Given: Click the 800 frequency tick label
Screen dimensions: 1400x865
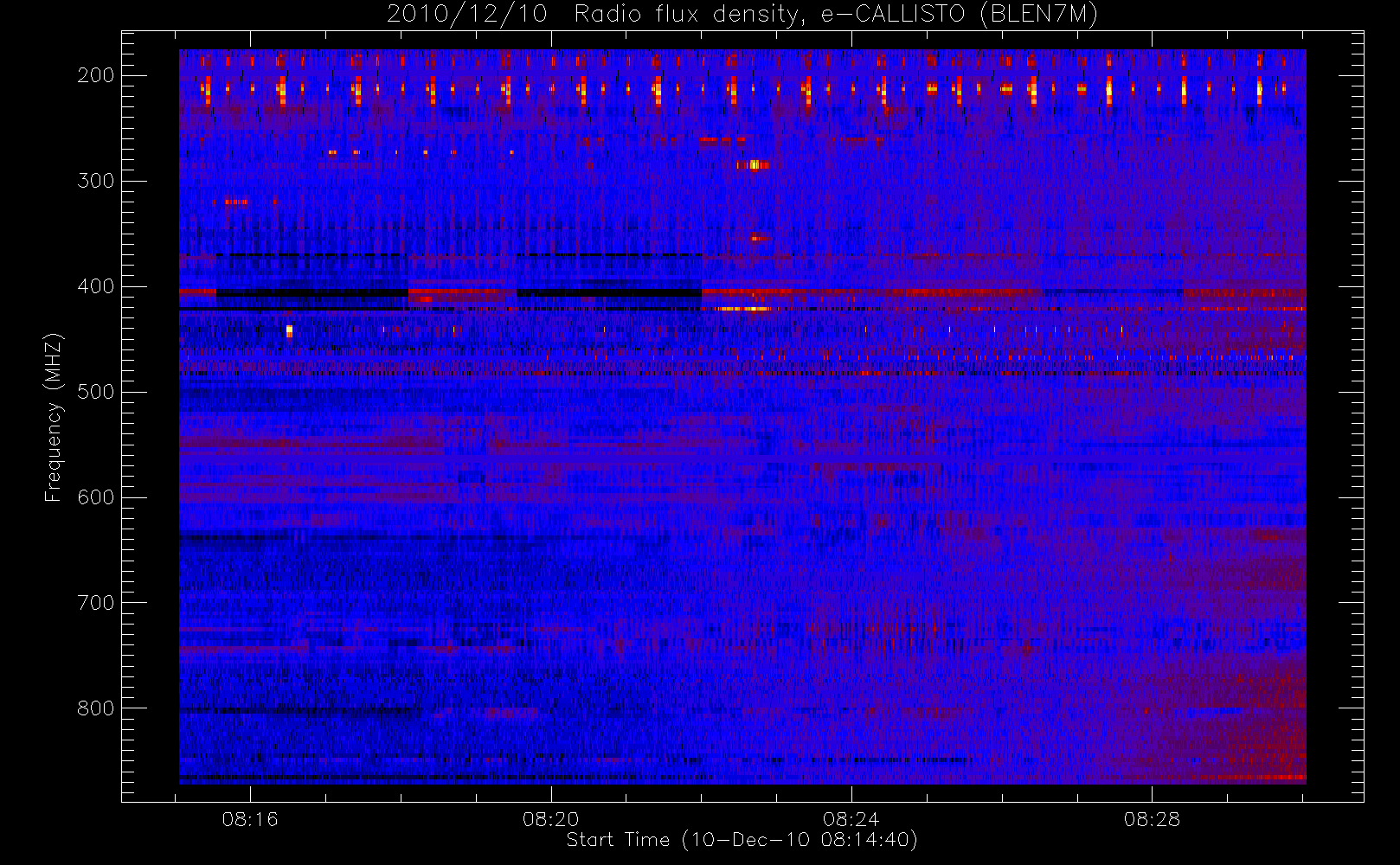Looking at the screenshot, I should (96, 708).
